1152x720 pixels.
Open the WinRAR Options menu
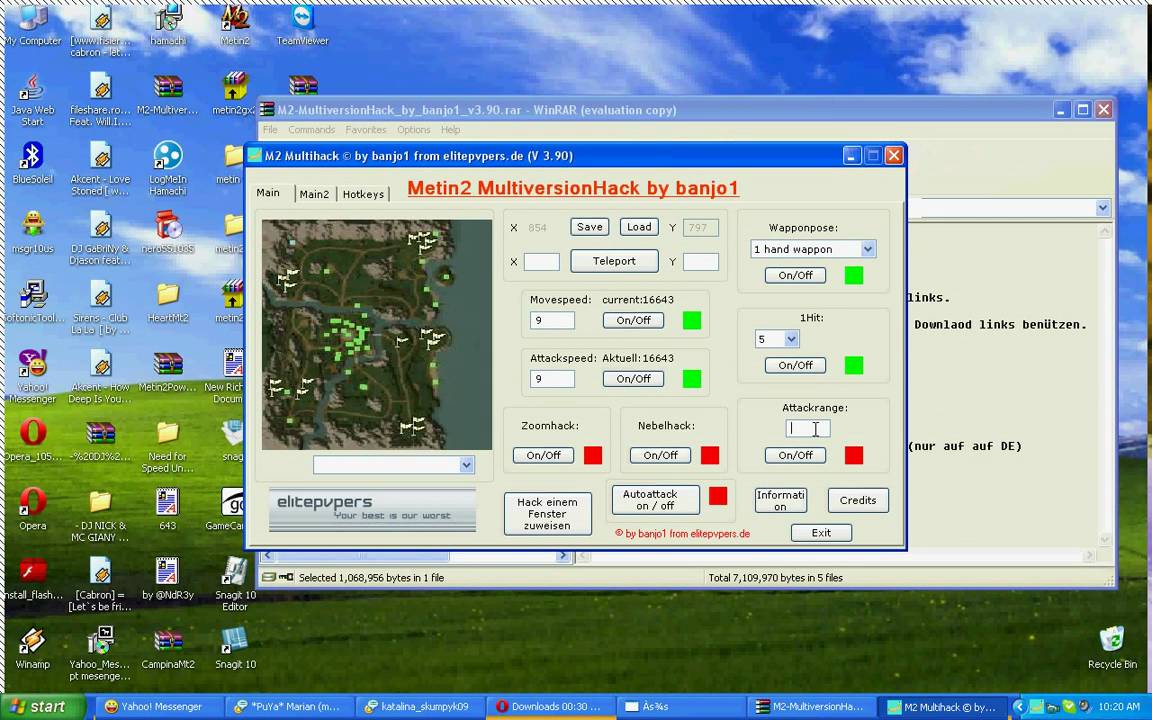414,129
